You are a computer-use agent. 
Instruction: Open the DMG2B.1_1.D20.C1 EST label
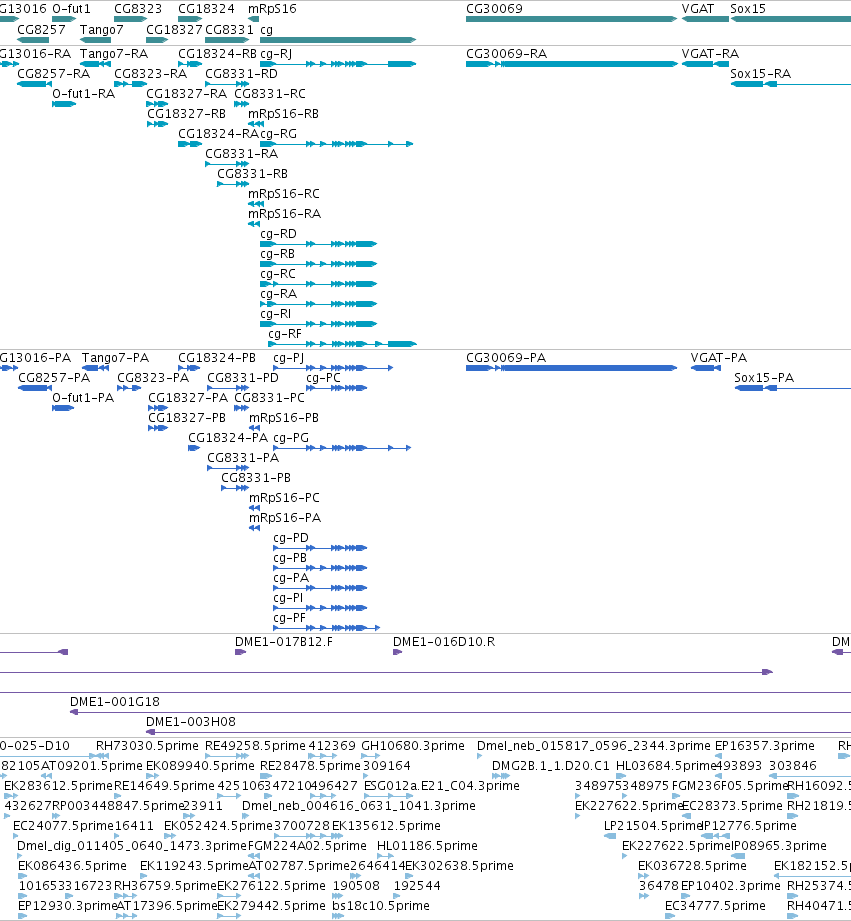[551, 766]
